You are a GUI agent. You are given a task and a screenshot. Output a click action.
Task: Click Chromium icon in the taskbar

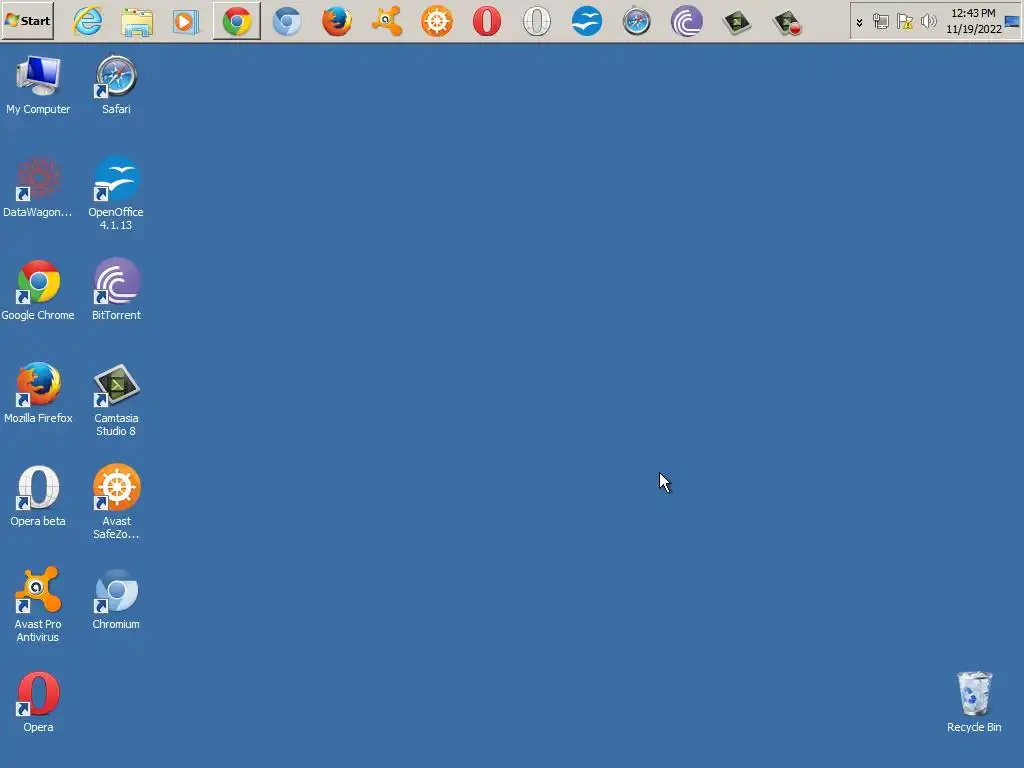coord(287,22)
